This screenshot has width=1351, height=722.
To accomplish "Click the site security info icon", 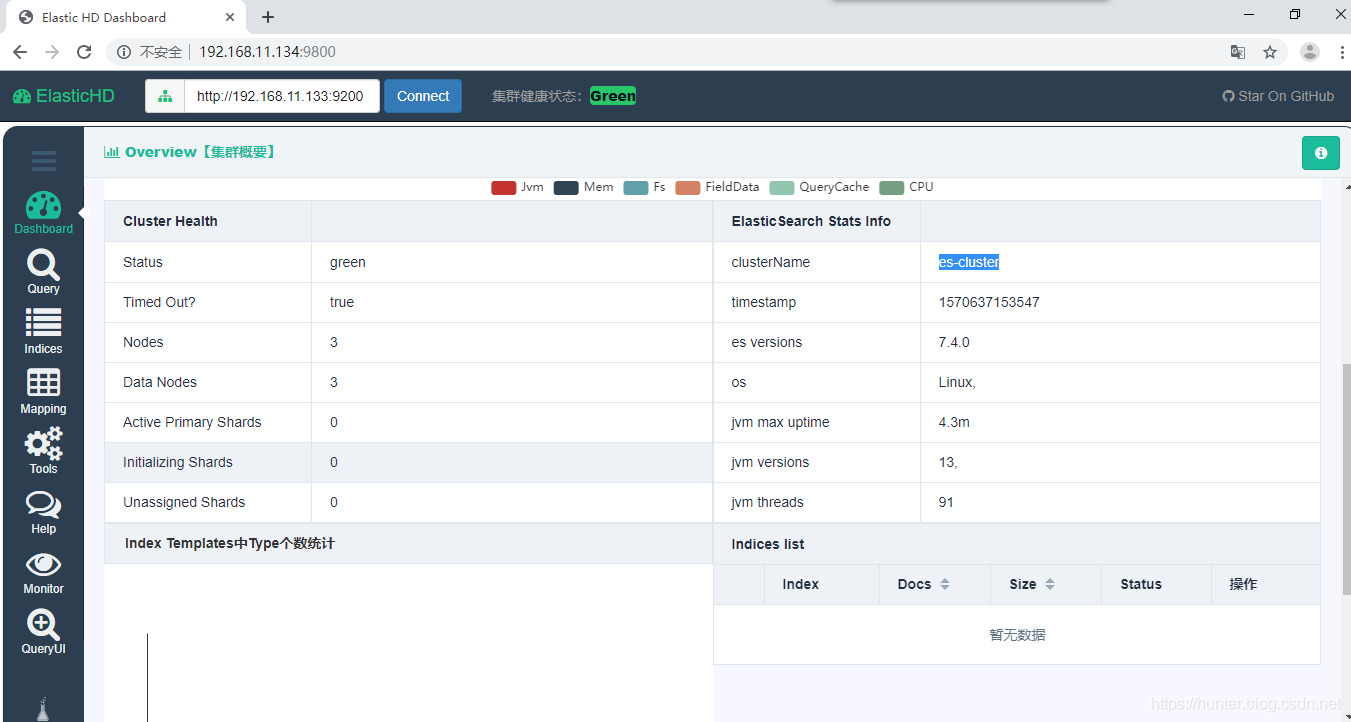I will pos(124,52).
